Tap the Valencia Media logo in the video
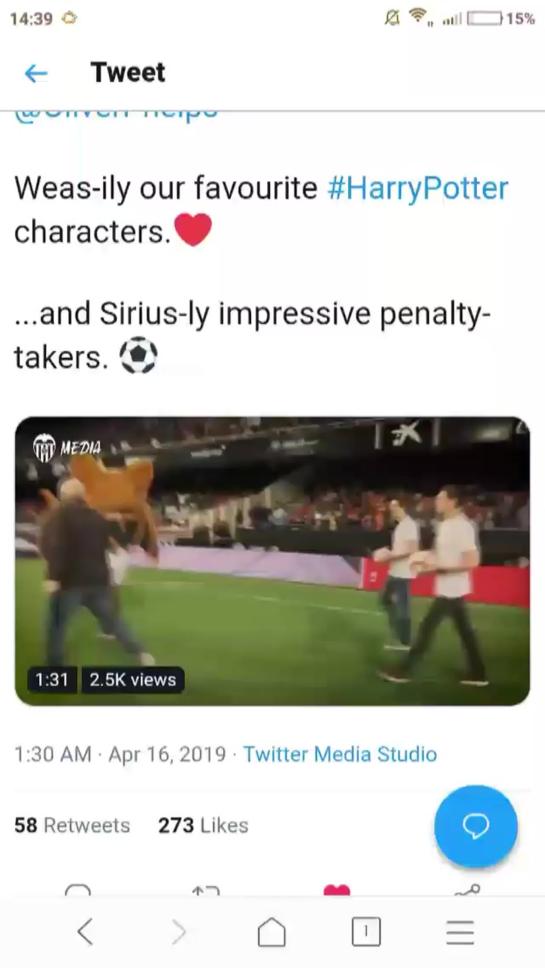 click(67, 446)
